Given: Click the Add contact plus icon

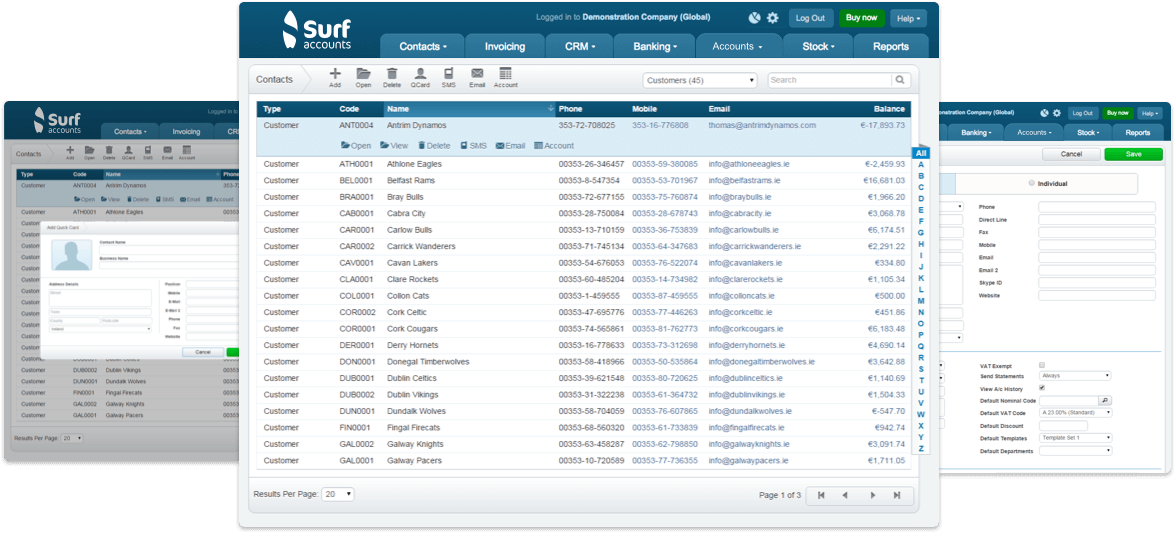Looking at the screenshot, I should [x=335, y=73].
